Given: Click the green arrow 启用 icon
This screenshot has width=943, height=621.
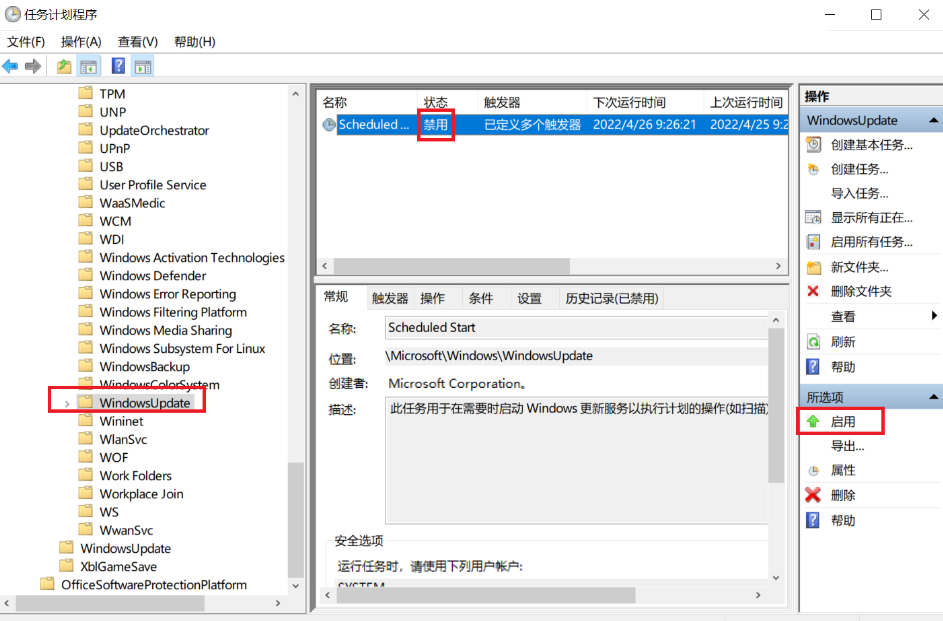Looking at the screenshot, I should pos(814,422).
